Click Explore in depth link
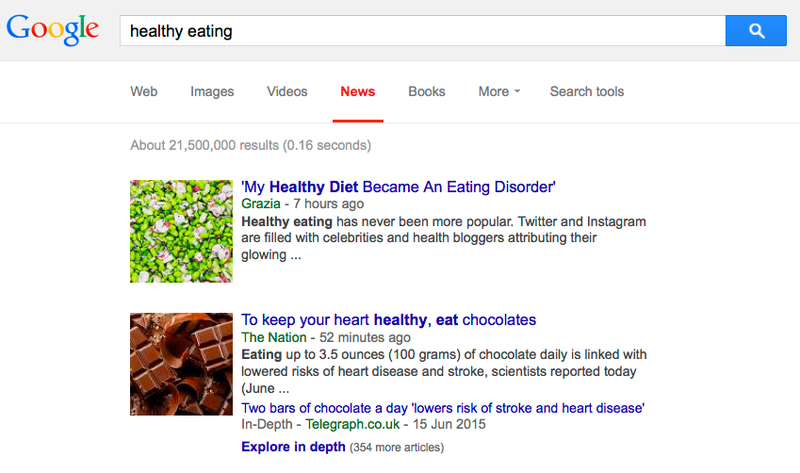Screen dimensions: 800x473 (293, 447)
